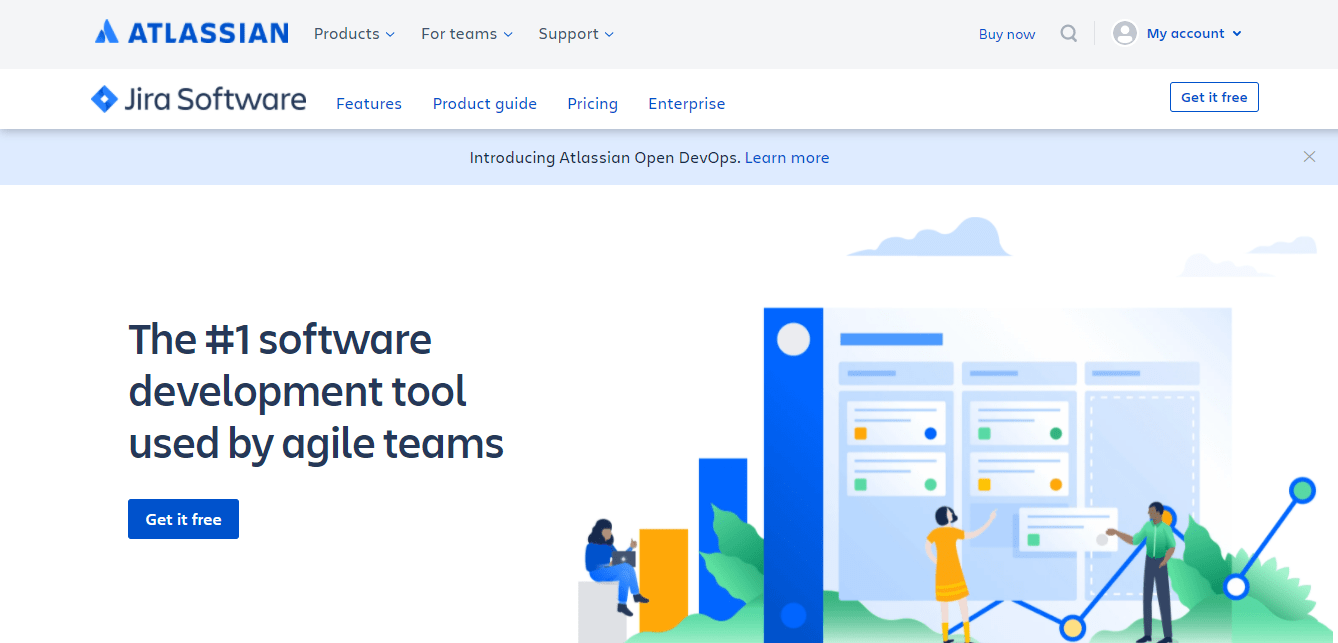1338x643 pixels.
Task: Dismiss the Open DevOps banner
Action: coord(1309,156)
